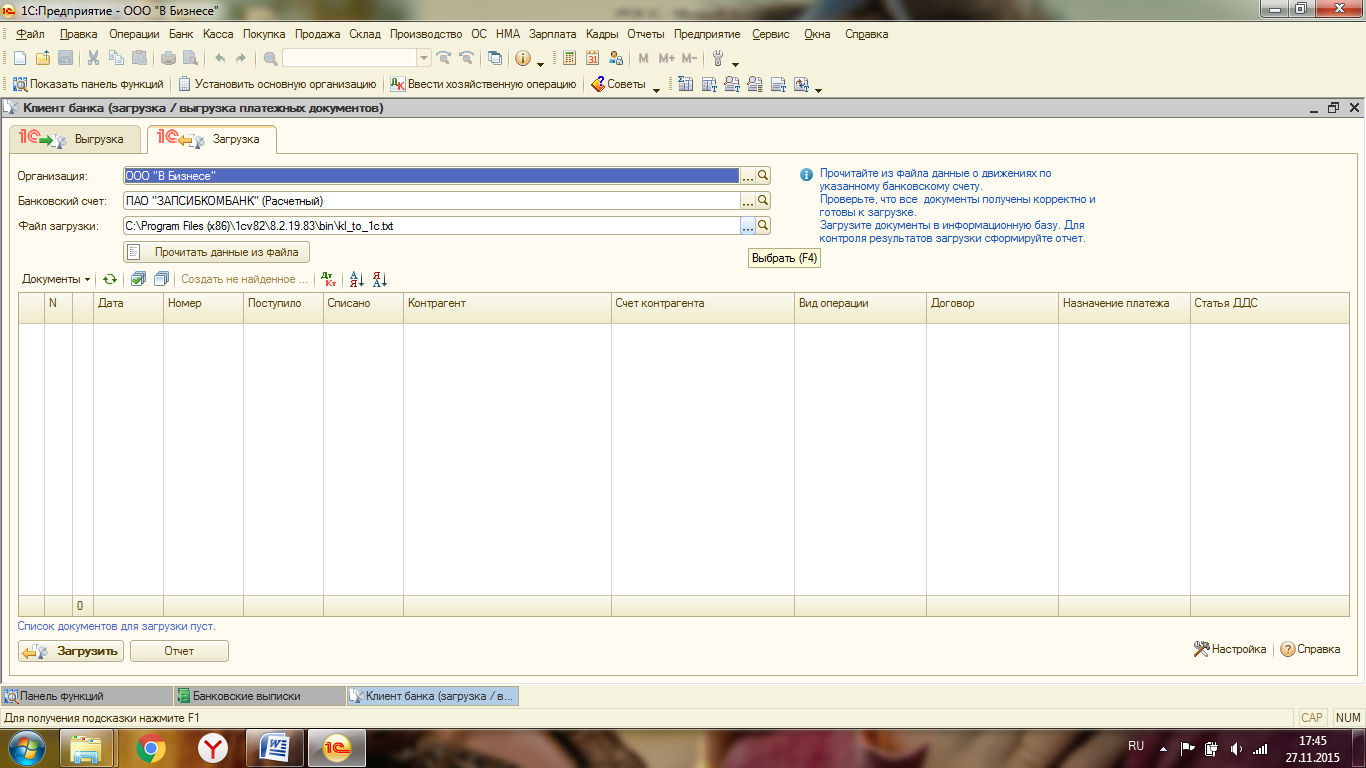This screenshot has height=768, width=1366.
Task: Click the windows list icon
Action: click(494, 58)
